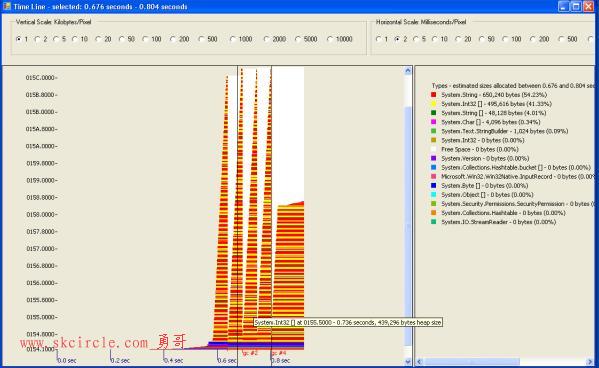The image size is (599, 368).
Task: Choose vertical scale 2000 option
Action: (266, 39)
